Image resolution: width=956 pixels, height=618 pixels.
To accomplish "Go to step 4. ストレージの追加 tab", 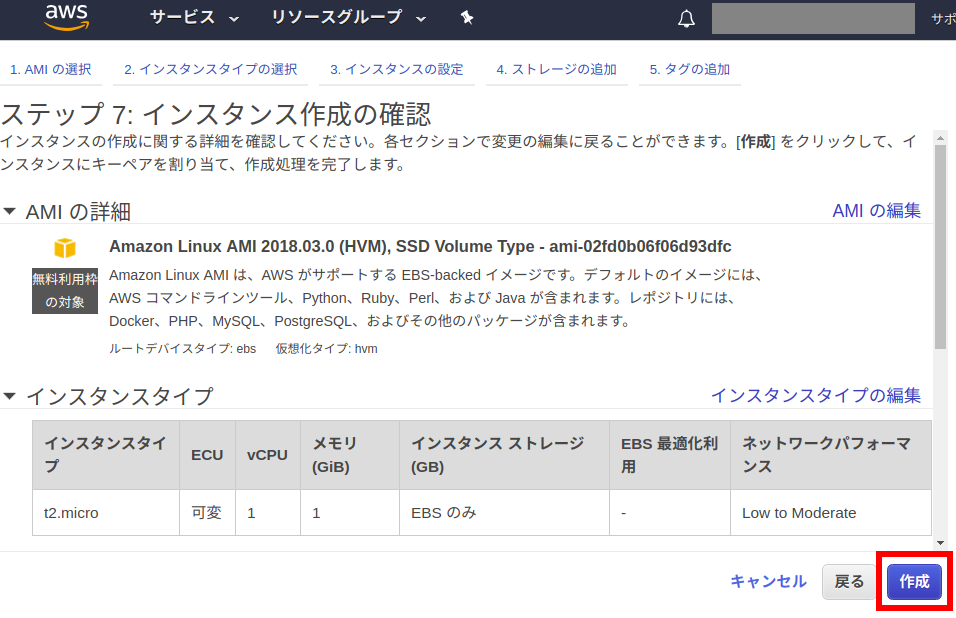I will [557, 69].
